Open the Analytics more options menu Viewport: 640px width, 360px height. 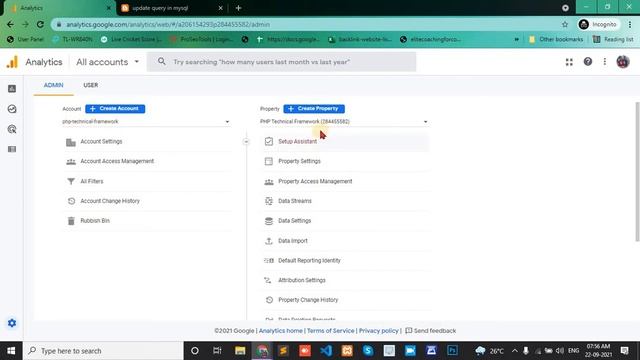[604, 62]
